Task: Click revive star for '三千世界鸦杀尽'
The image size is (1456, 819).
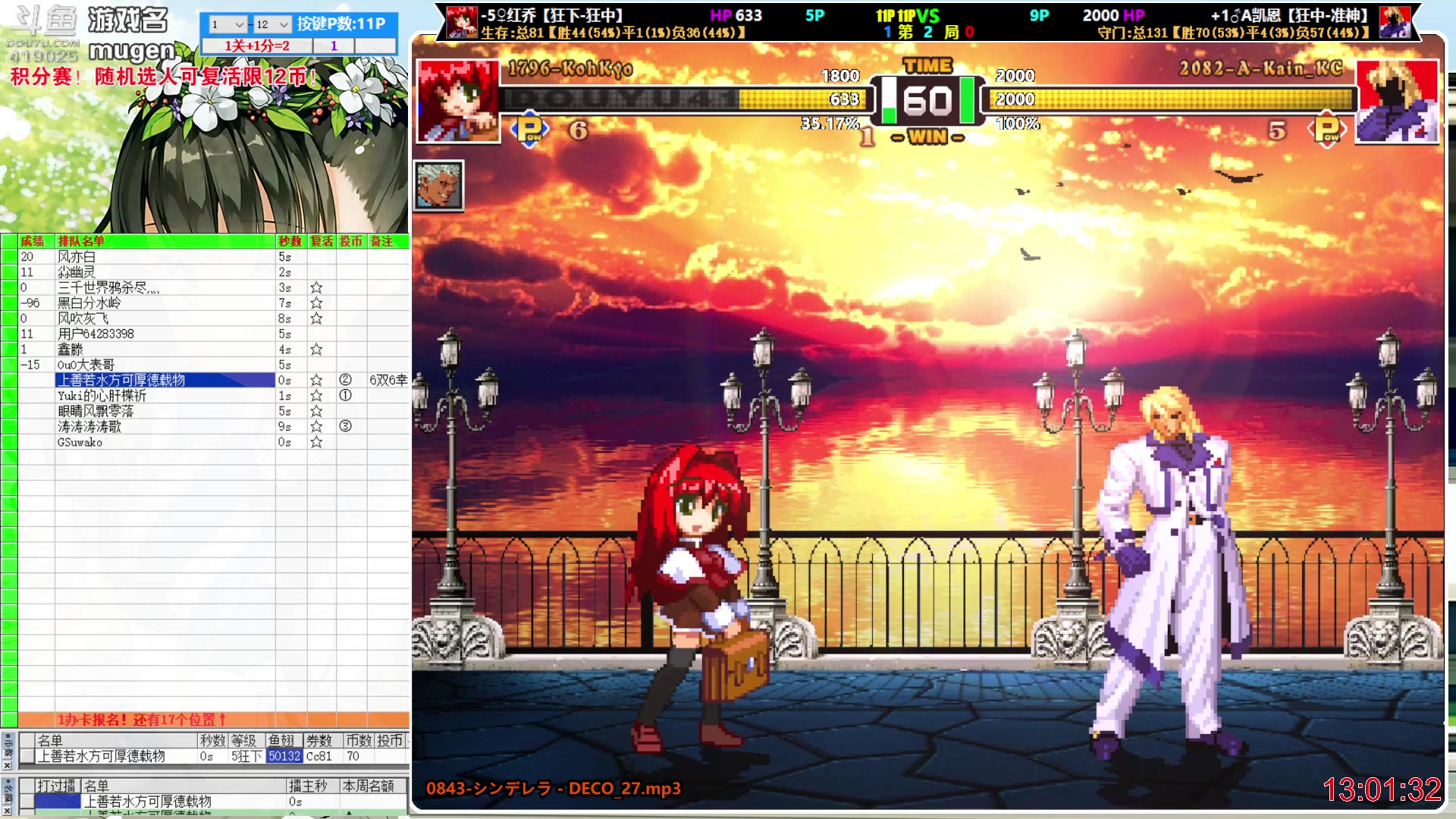Action: (x=316, y=288)
